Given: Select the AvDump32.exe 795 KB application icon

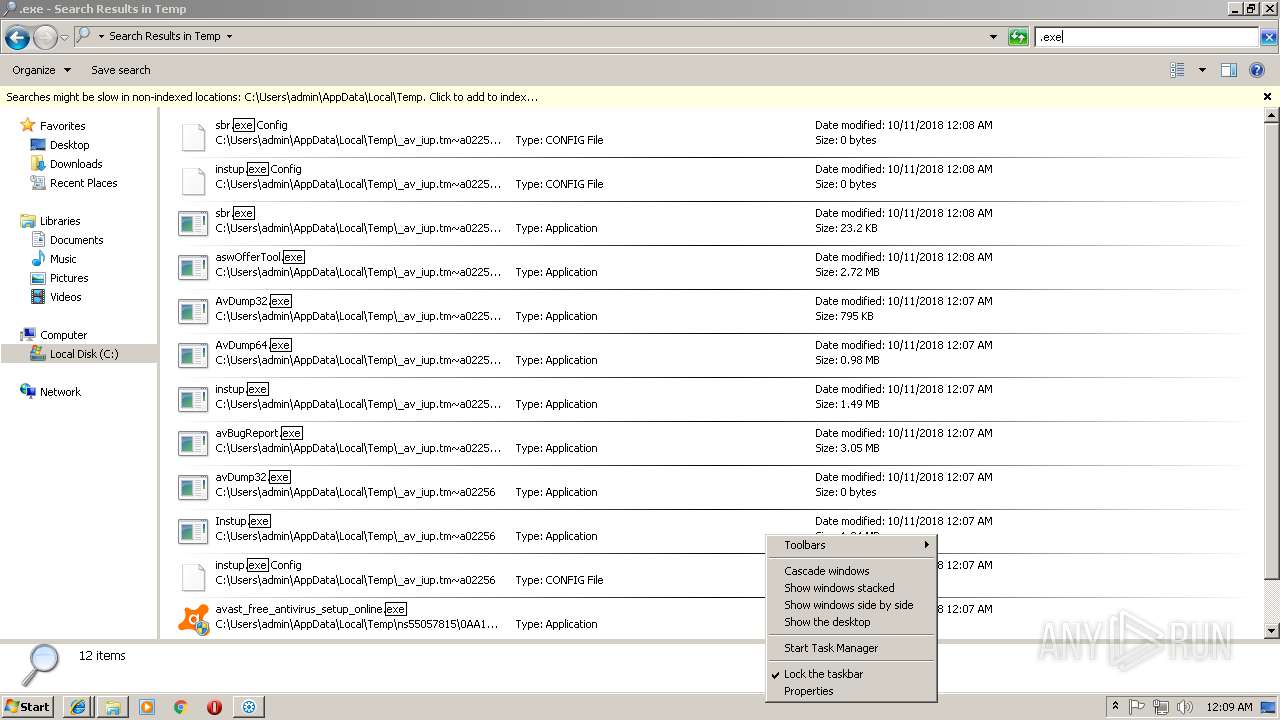Looking at the screenshot, I should tap(193, 312).
